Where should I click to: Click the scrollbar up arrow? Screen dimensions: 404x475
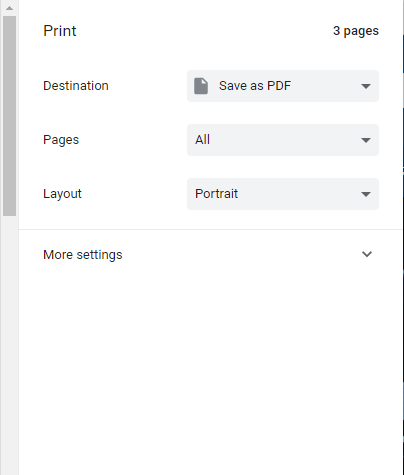pyautogui.click(x=9, y=8)
